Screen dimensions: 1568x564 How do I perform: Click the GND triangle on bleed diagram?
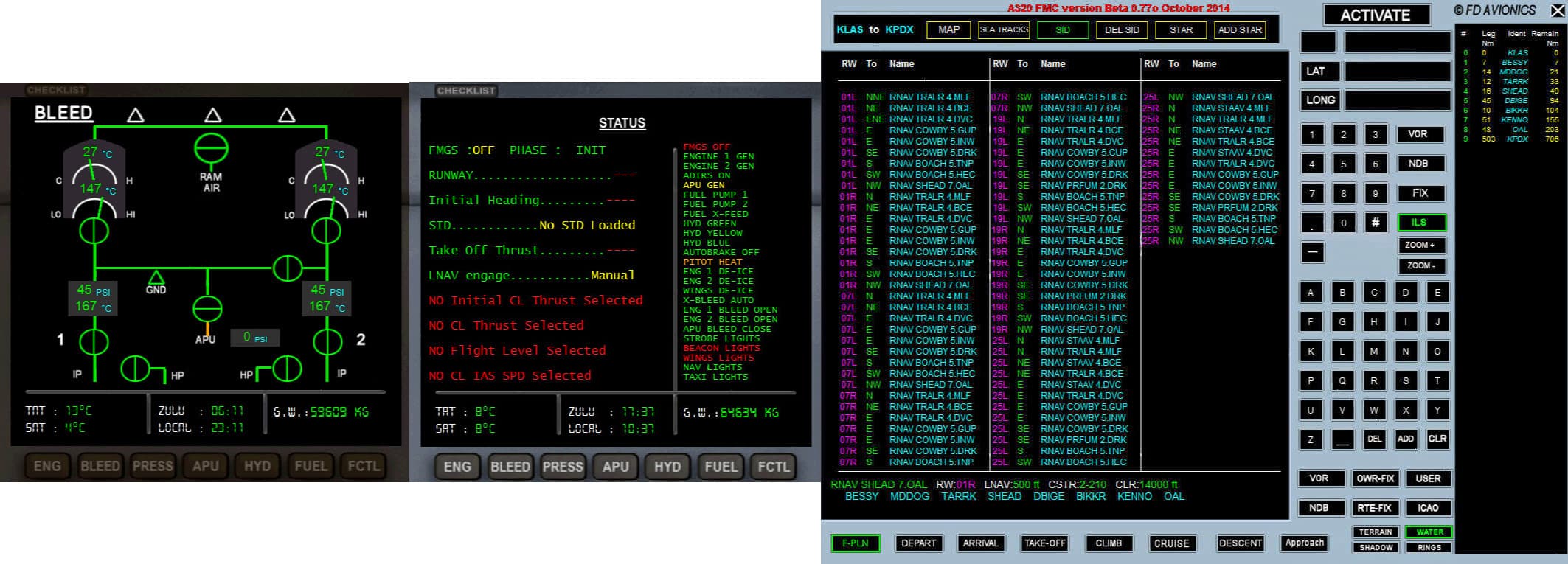[x=156, y=278]
